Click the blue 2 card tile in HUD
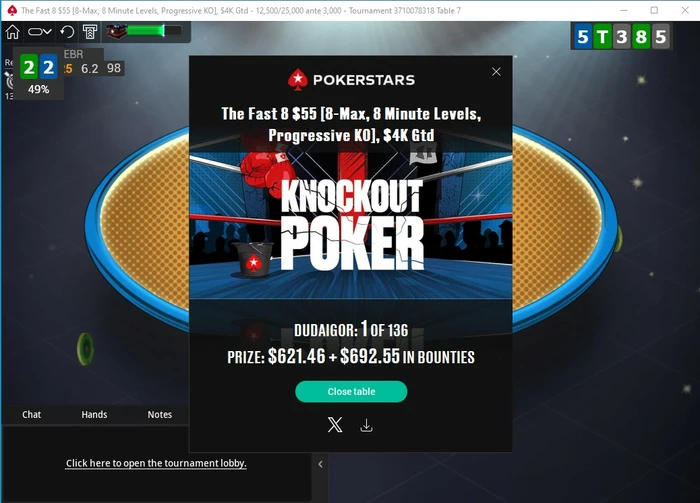 point(49,67)
